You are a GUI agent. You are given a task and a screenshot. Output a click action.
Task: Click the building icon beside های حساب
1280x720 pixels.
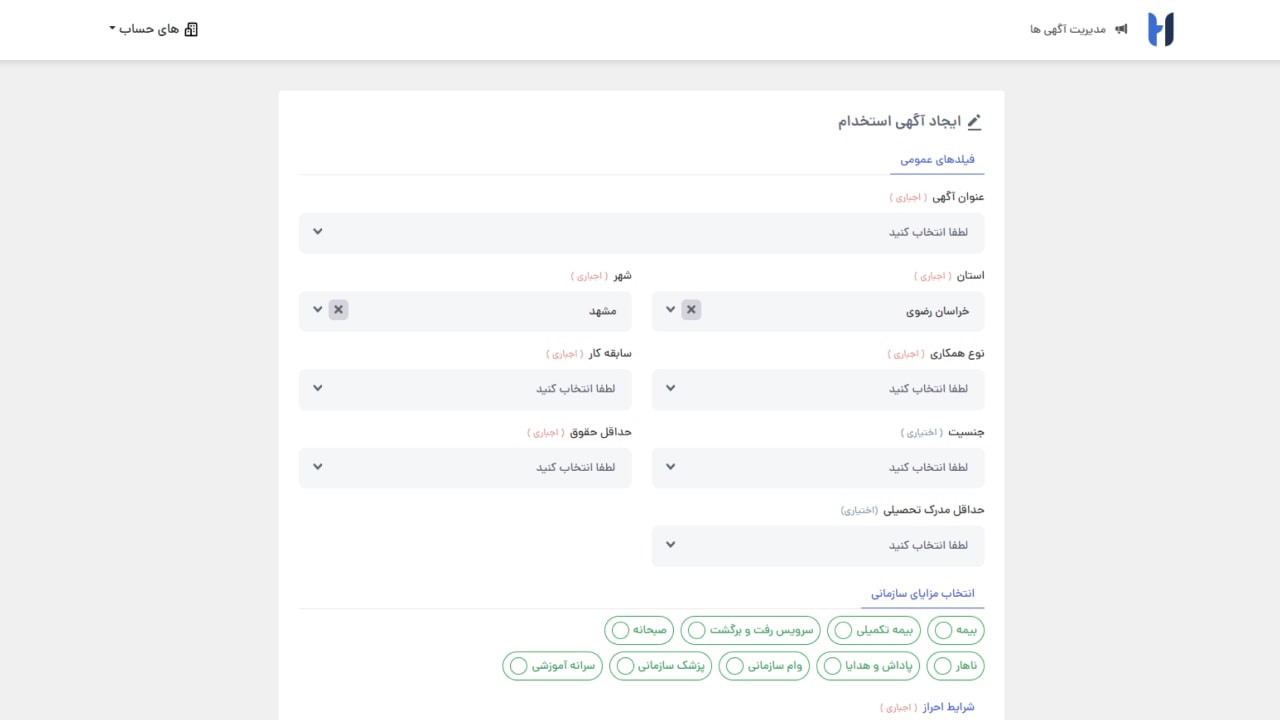coord(191,29)
